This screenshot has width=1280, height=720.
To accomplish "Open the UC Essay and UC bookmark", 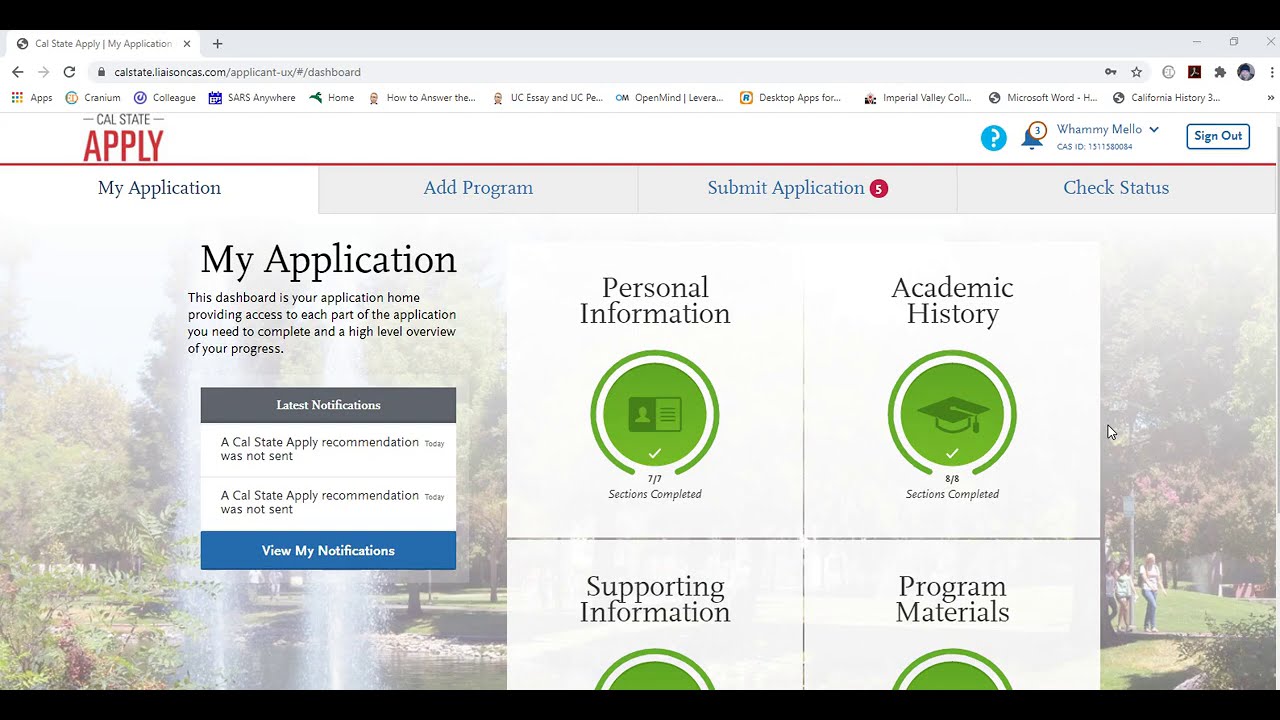I will point(547,98).
